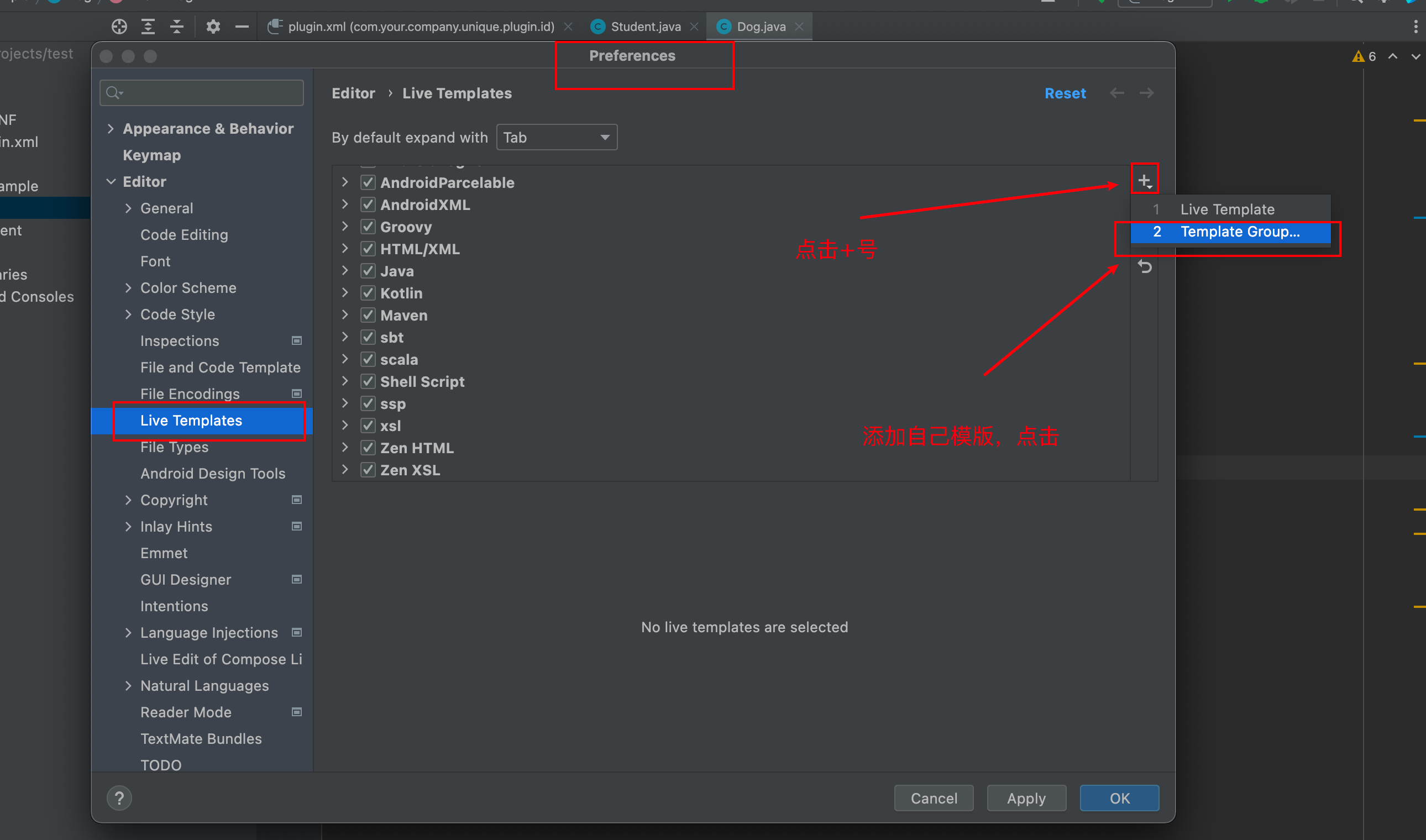Toggle the Kotlin templates checkbox

point(366,292)
